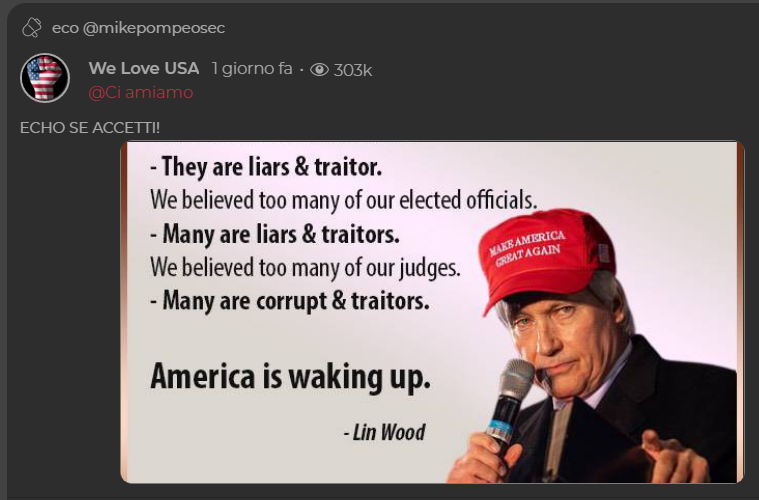
Task: Open the We Love USA profile name
Action: point(144,68)
